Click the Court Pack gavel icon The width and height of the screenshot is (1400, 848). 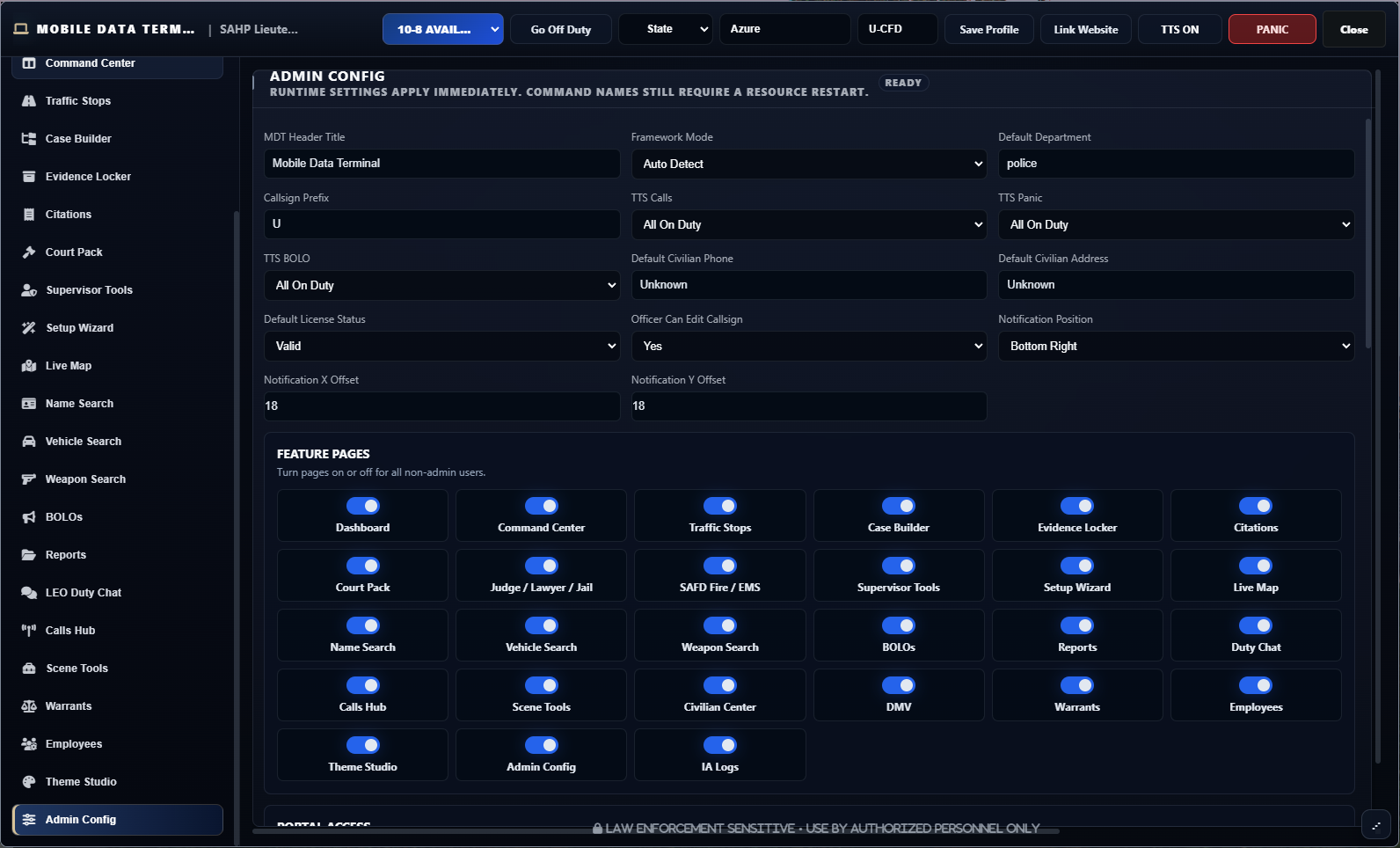tap(29, 252)
